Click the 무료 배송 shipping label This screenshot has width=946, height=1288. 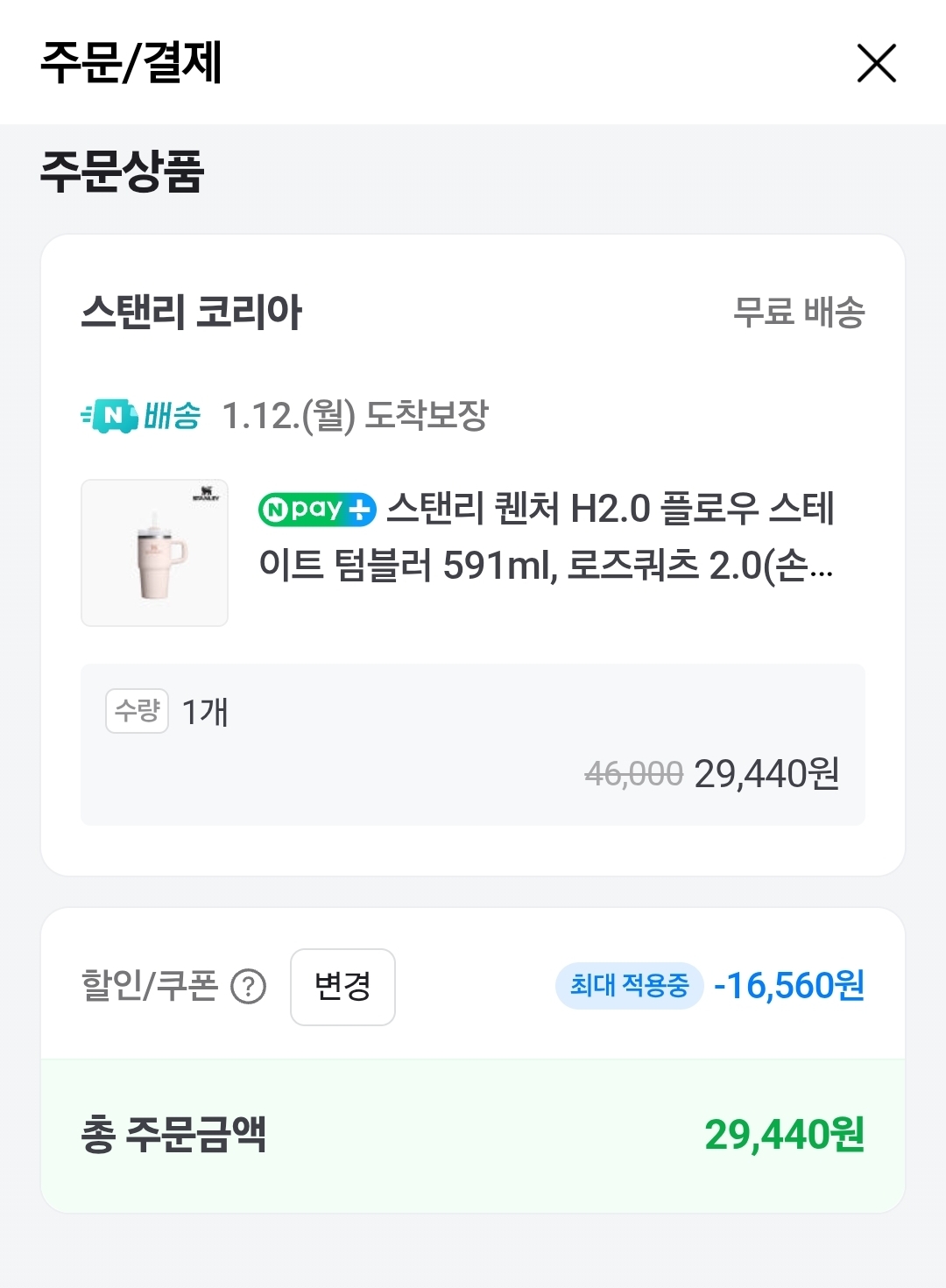[798, 313]
